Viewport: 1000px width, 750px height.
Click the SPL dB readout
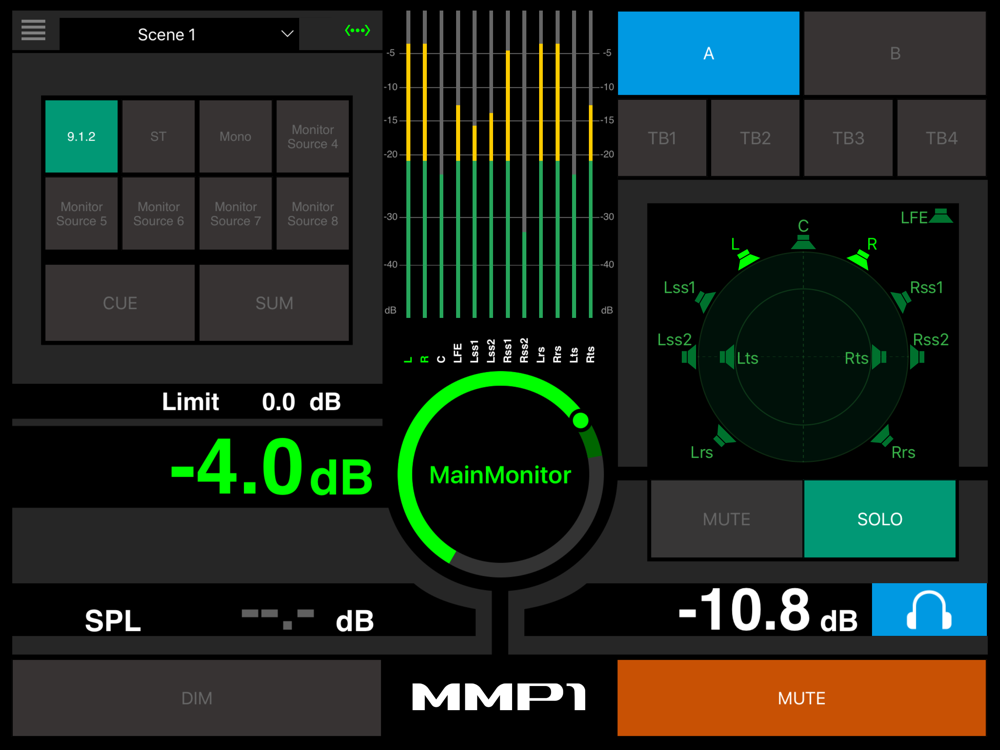(x=307, y=619)
